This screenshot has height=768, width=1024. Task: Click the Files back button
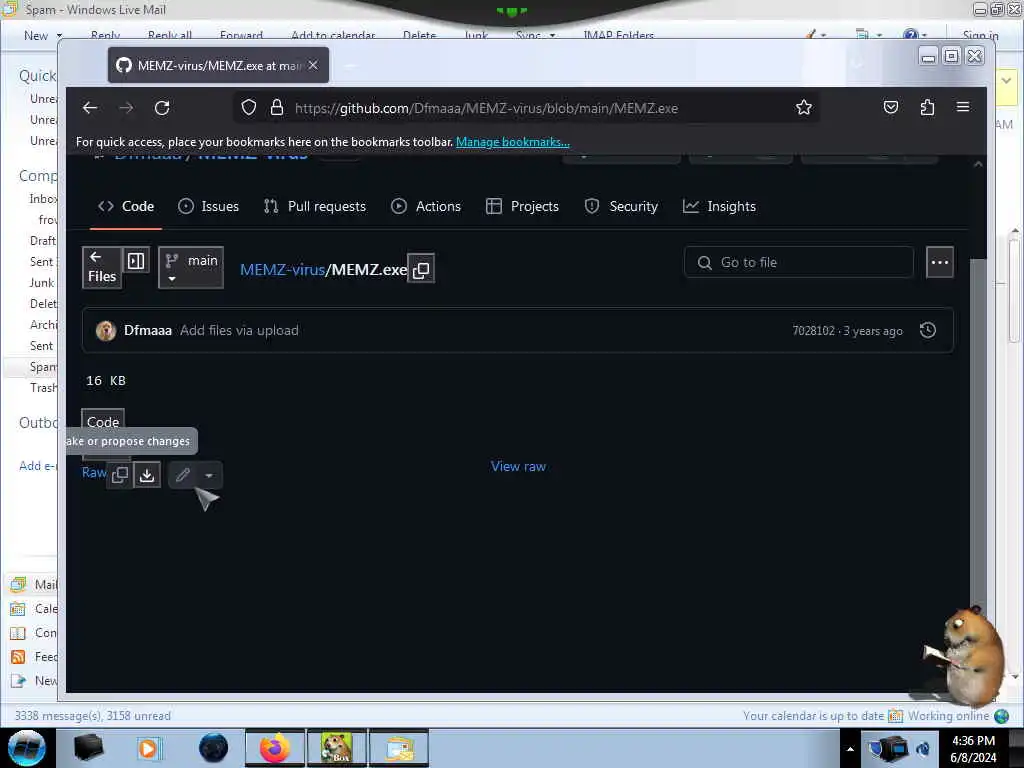click(x=102, y=267)
